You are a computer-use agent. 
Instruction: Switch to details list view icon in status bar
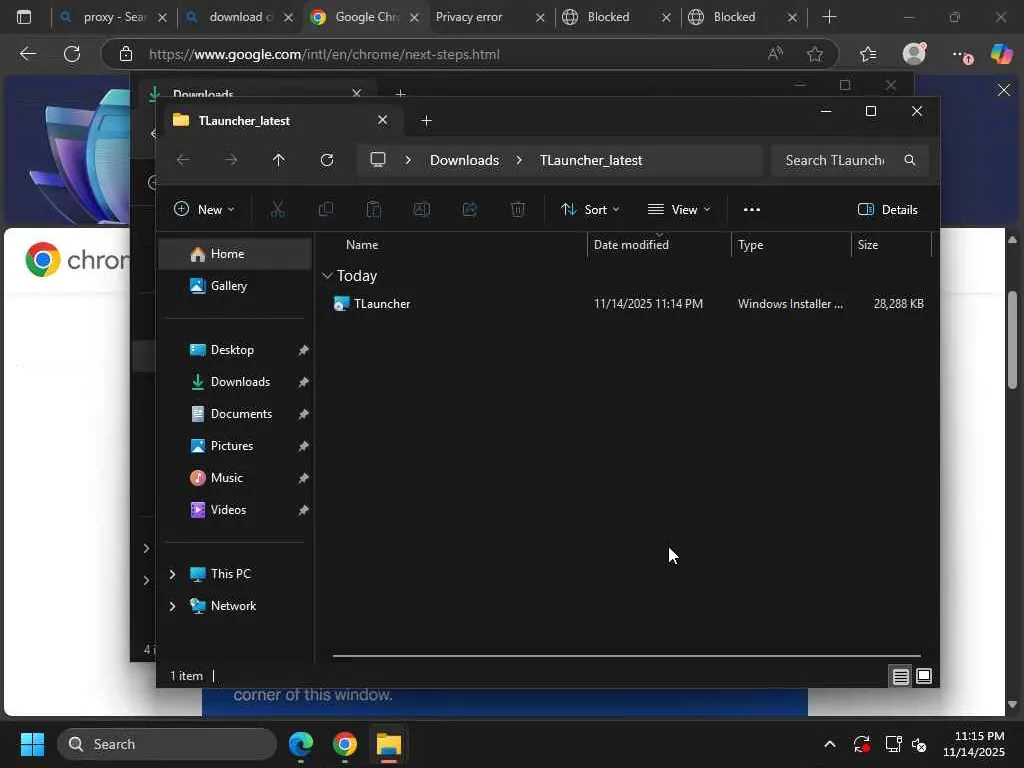coord(901,676)
